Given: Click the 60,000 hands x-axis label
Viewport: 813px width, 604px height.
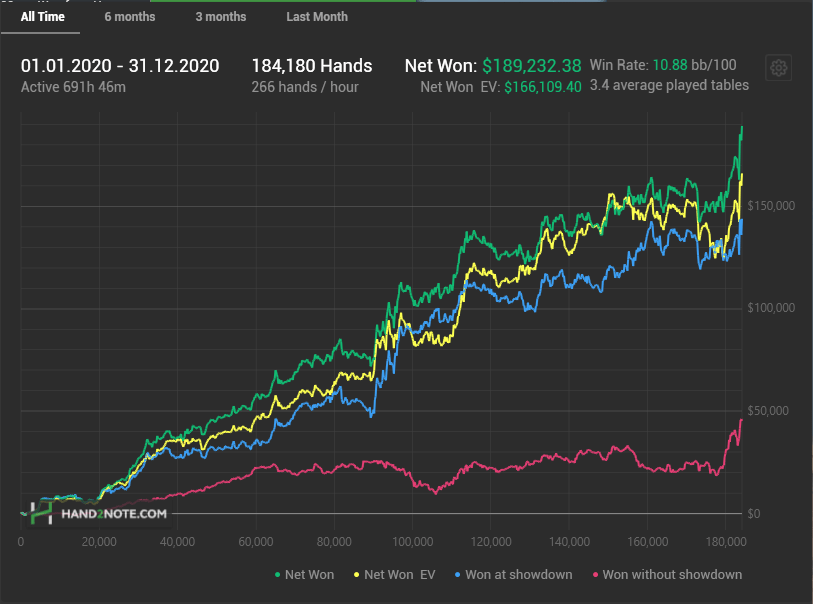Looking at the screenshot, I should pos(256,542).
